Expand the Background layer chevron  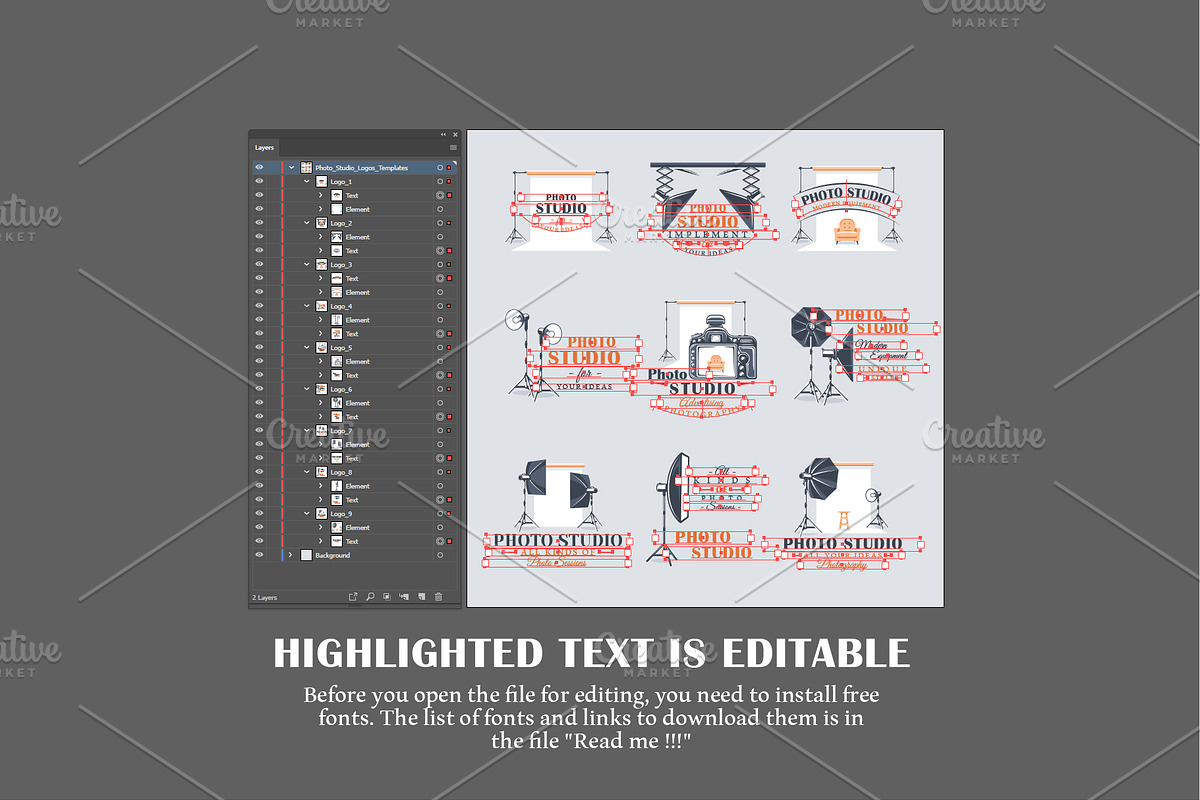pyautogui.click(x=292, y=555)
